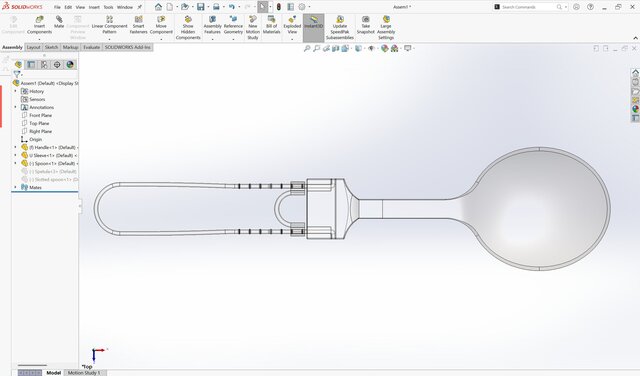
Task: Select the Origin item
Action: [36, 140]
